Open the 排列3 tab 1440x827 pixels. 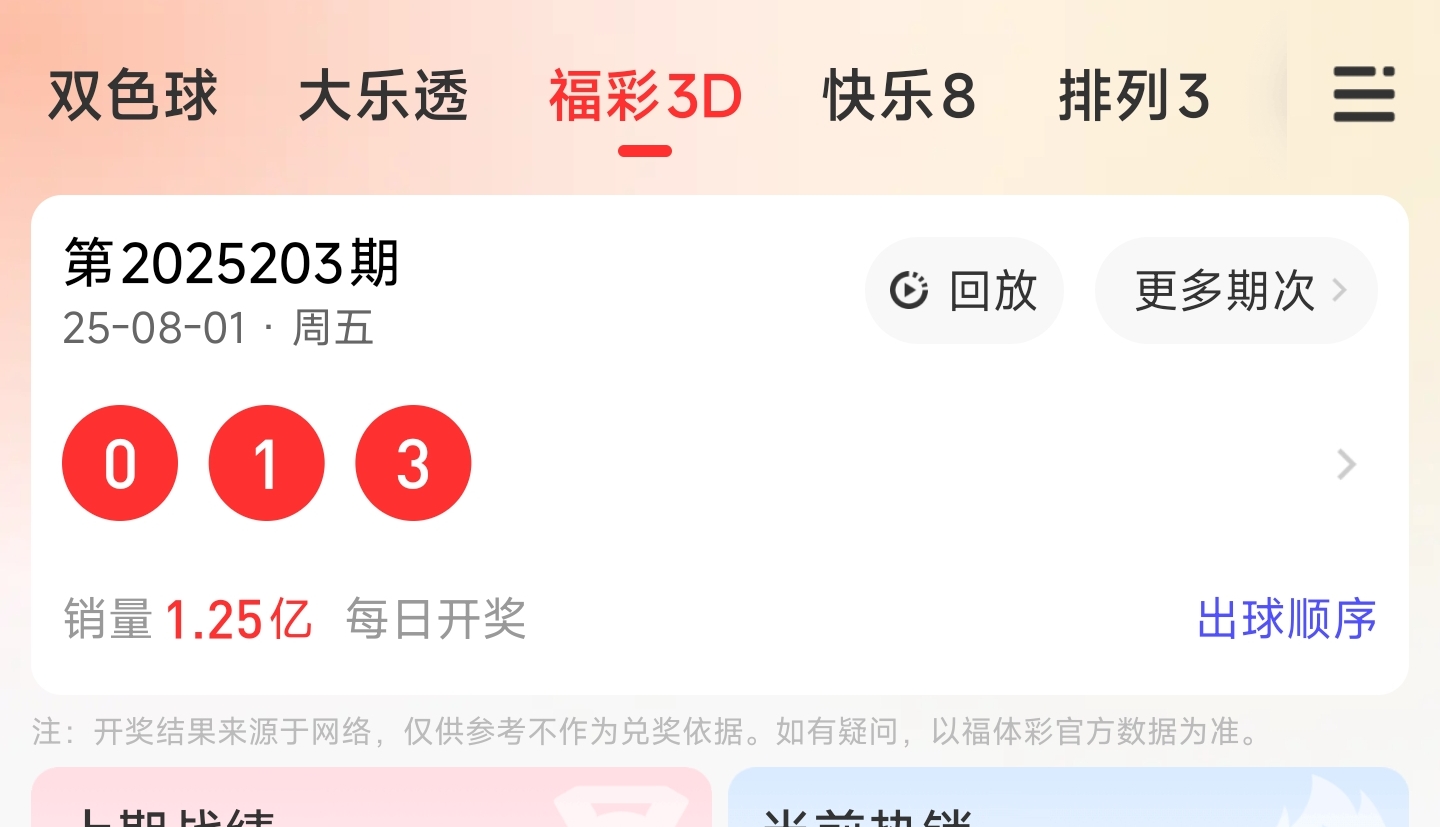point(1134,97)
